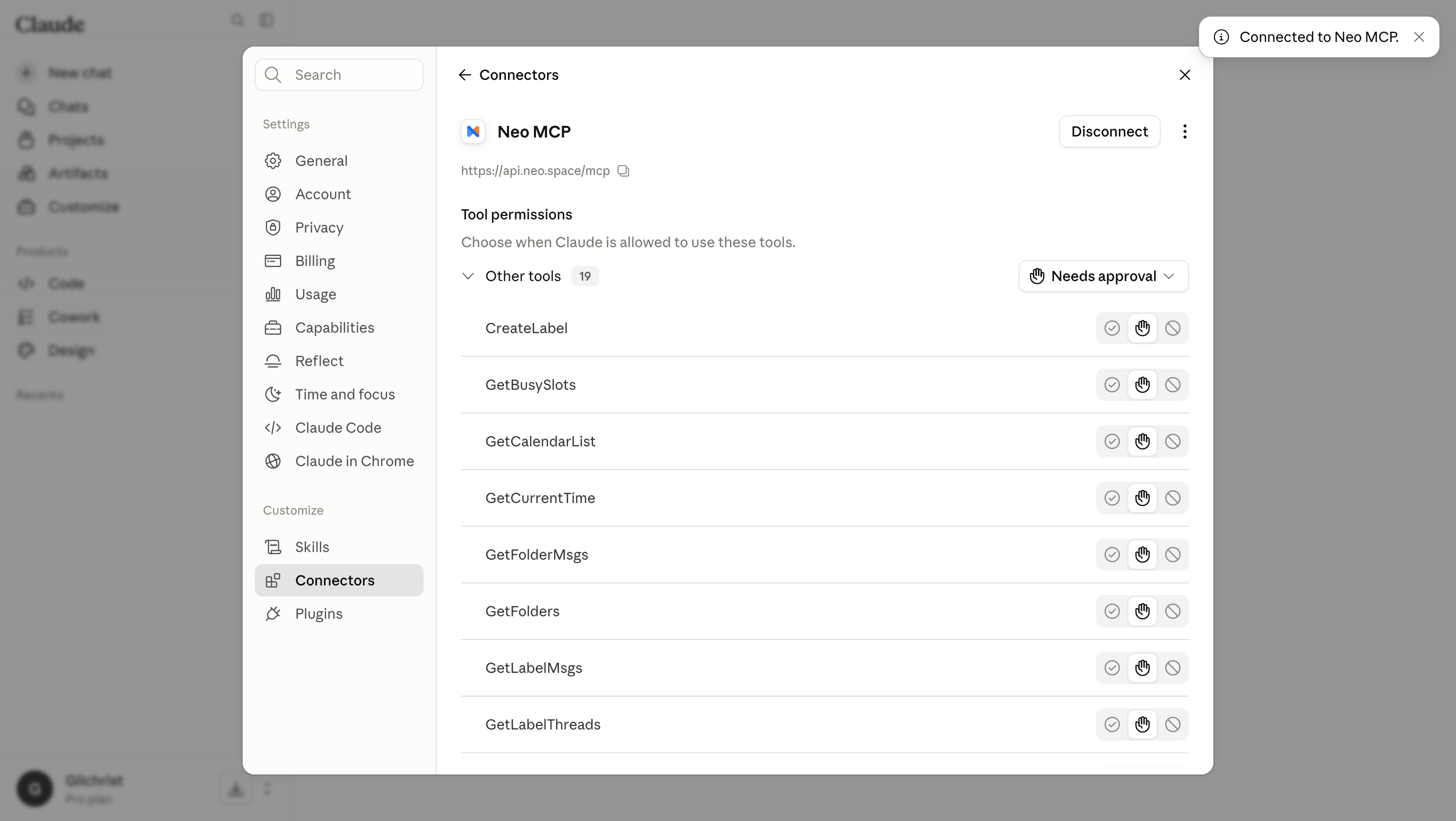
Task: Open Privacy settings
Action: [339, 227]
